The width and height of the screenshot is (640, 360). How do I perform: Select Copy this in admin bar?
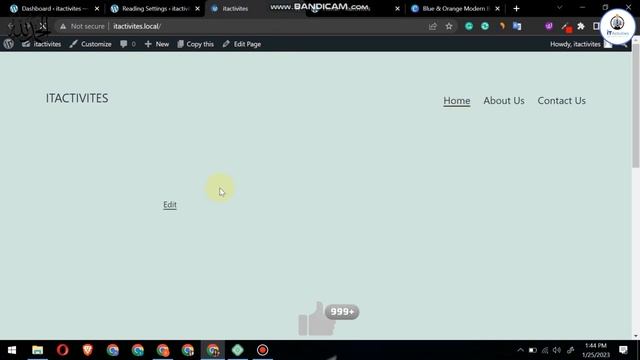[196, 44]
